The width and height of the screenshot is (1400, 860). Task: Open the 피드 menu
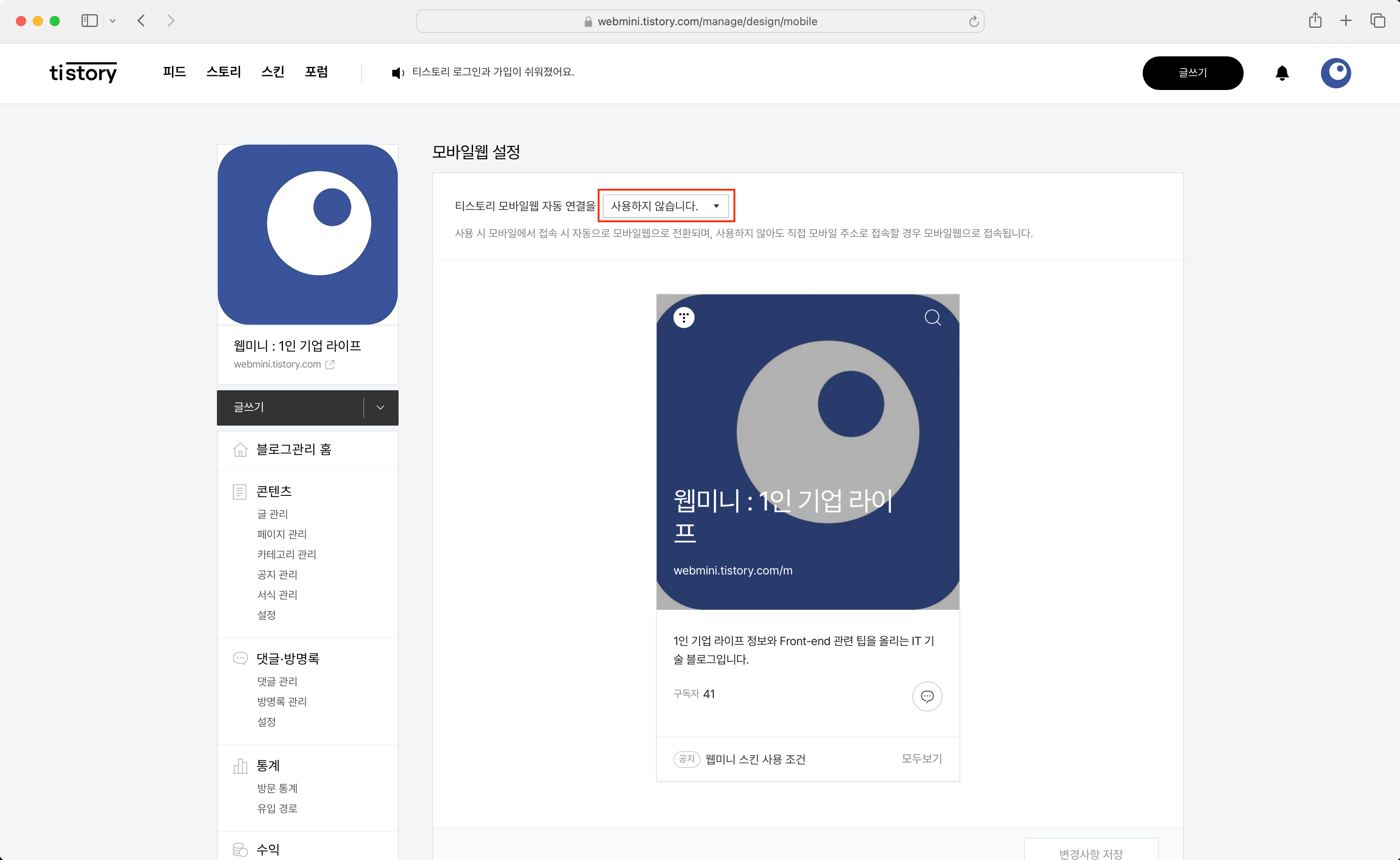[x=174, y=71]
